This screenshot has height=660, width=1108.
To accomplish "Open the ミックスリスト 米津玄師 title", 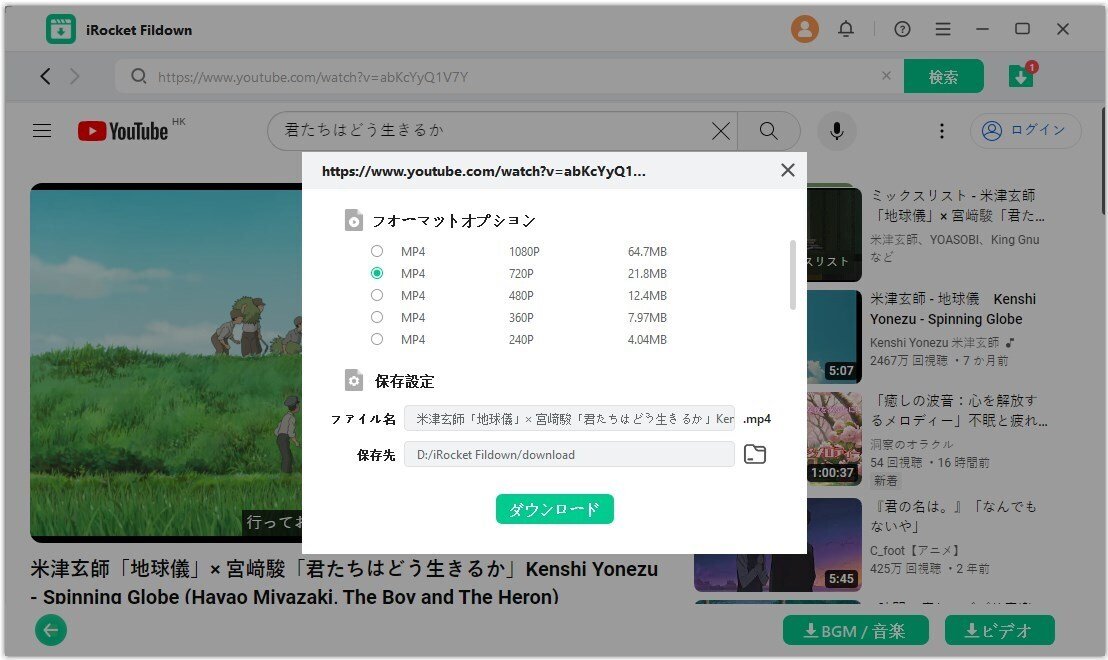I will pyautogui.click(x=957, y=205).
